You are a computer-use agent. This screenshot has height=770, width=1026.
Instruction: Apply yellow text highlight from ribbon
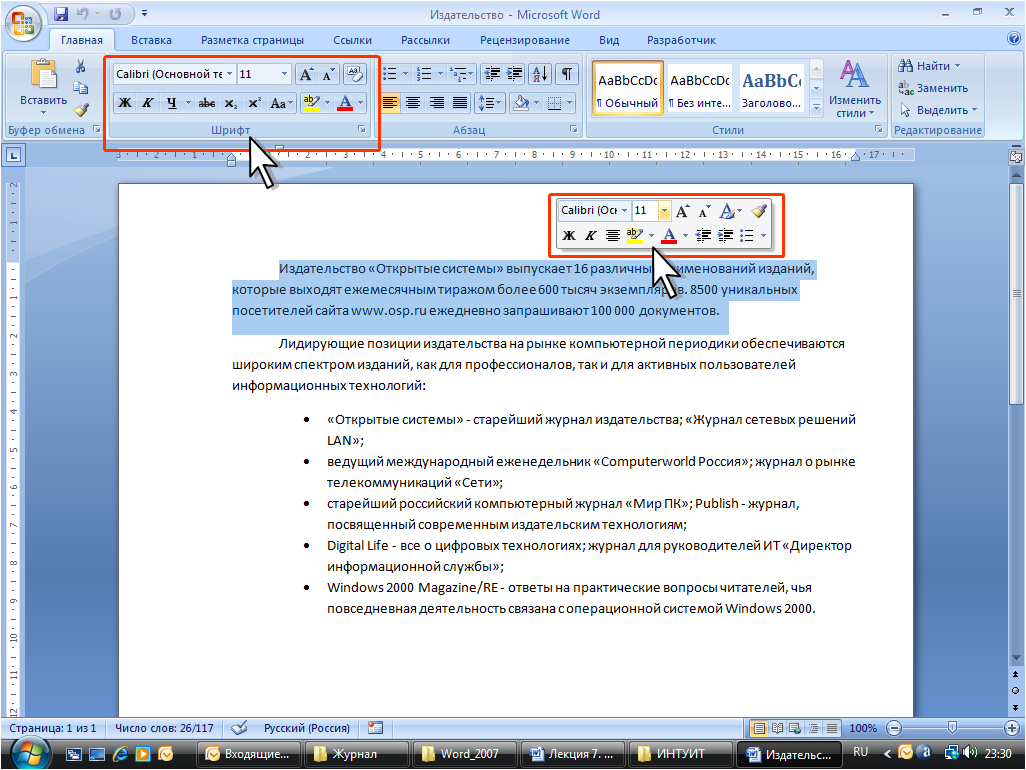pos(311,103)
